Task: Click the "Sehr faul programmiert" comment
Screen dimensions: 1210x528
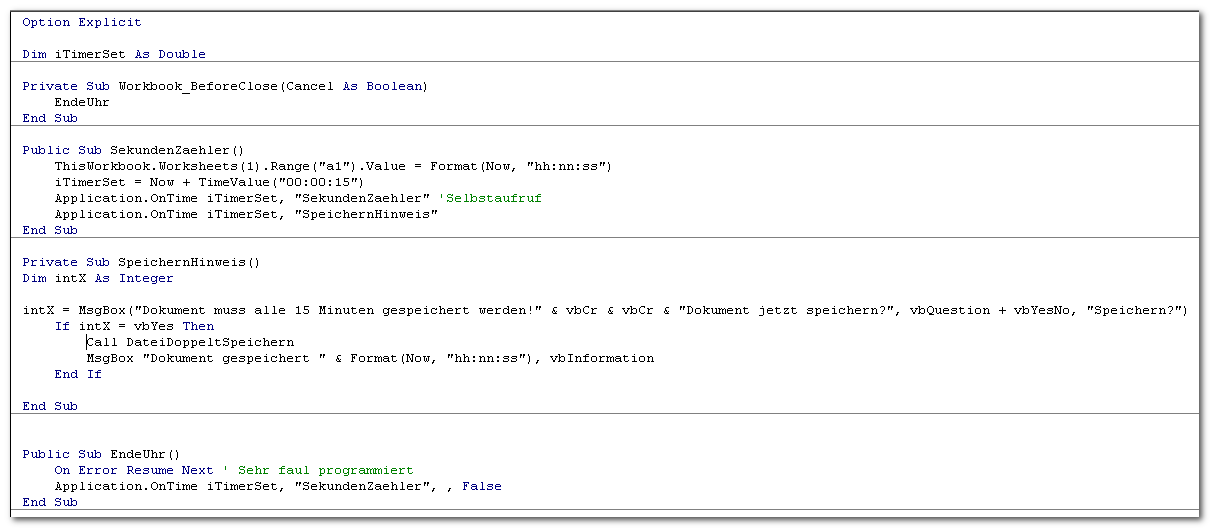Action: 325,470
